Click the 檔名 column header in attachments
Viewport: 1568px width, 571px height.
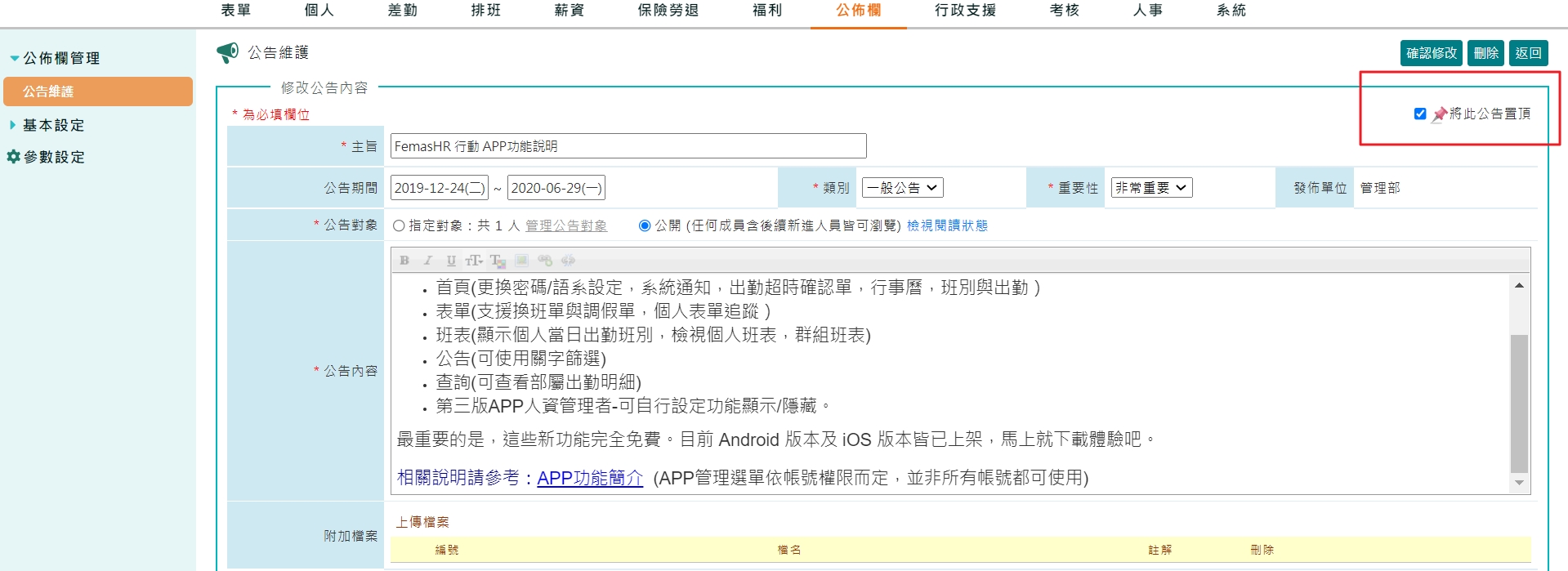(789, 550)
